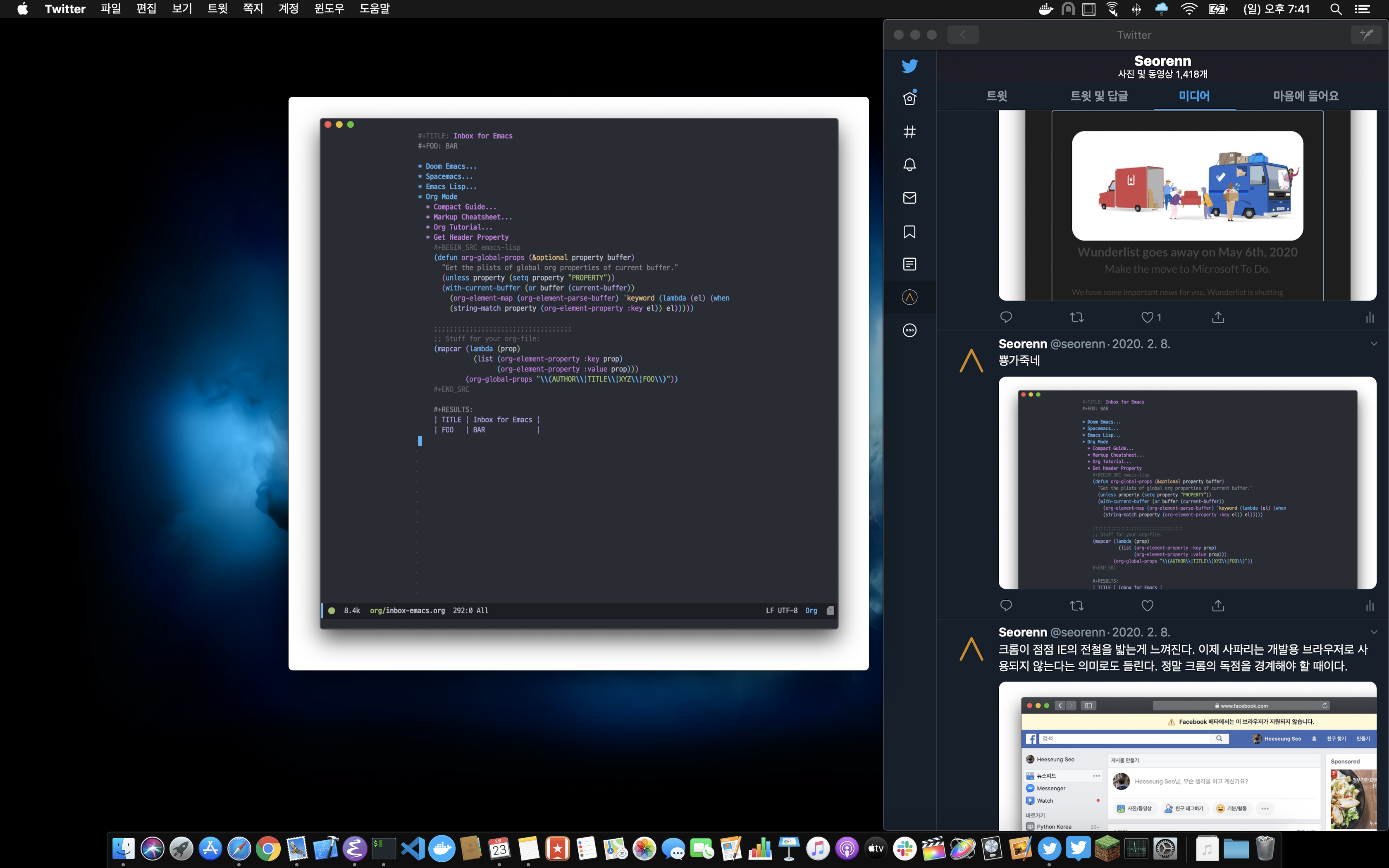Open the More circle-dots icon in sidebar
Screen dimensions: 1389x868
click(909, 330)
